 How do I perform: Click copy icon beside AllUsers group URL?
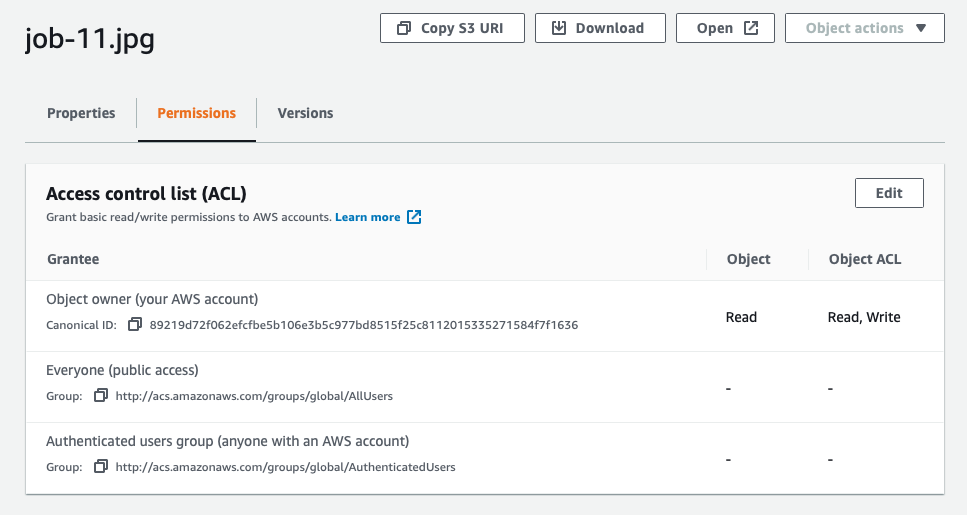101,396
